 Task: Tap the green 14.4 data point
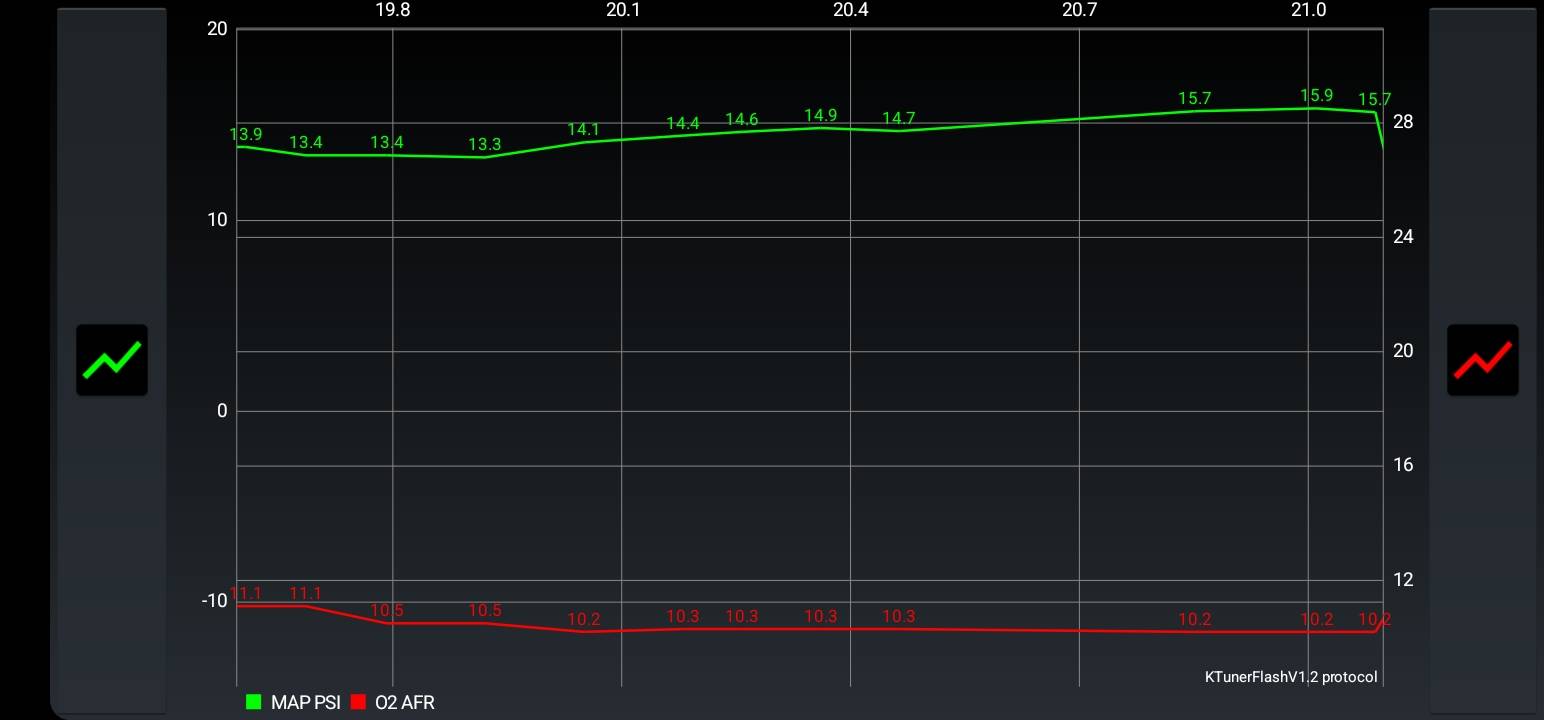click(683, 124)
